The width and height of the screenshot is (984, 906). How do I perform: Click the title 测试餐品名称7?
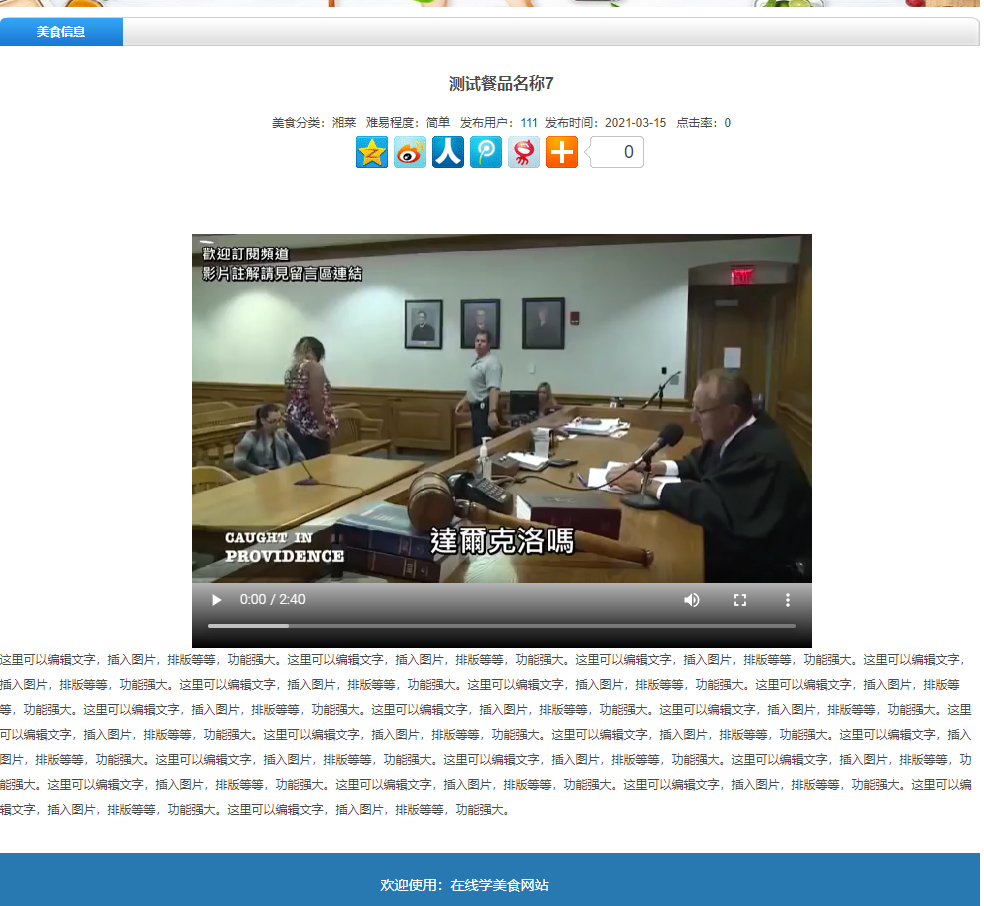pos(501,84)
